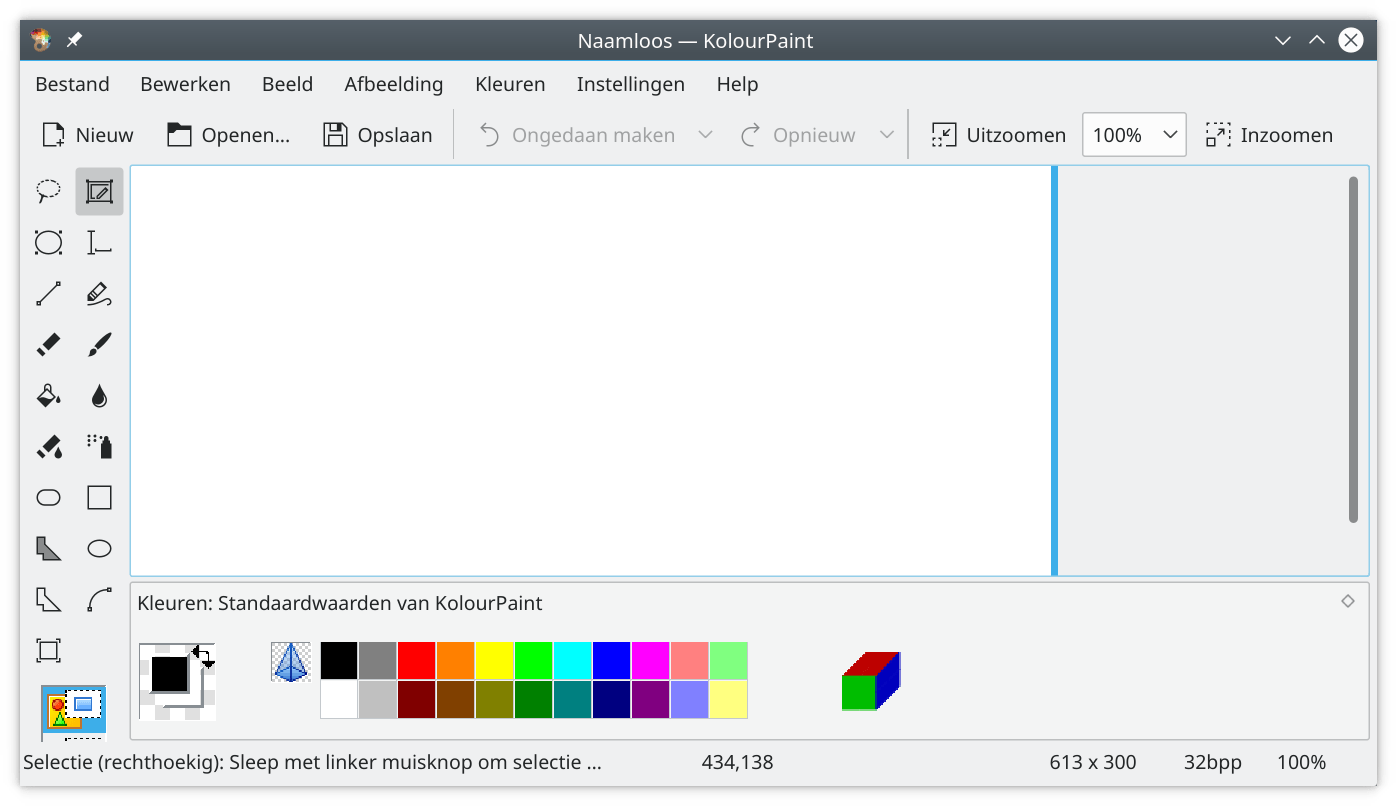Select the Line tool
The image size is (1397, 806).
47,293
